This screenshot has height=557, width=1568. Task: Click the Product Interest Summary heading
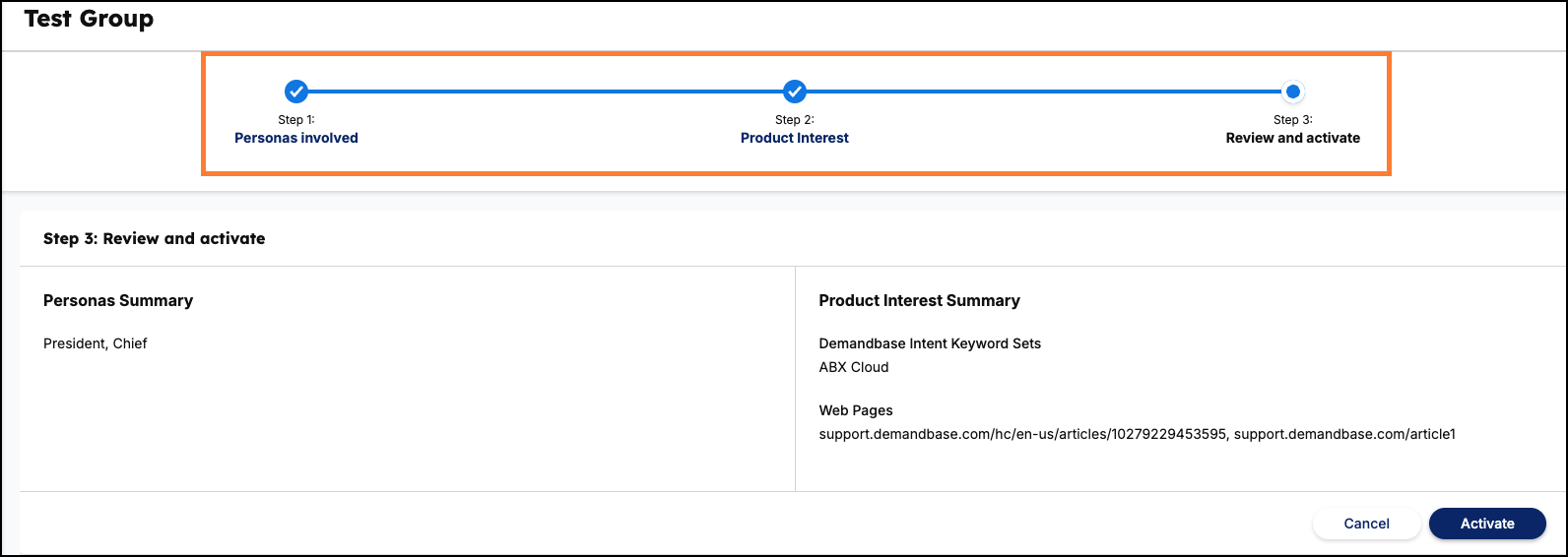[920, 300]
